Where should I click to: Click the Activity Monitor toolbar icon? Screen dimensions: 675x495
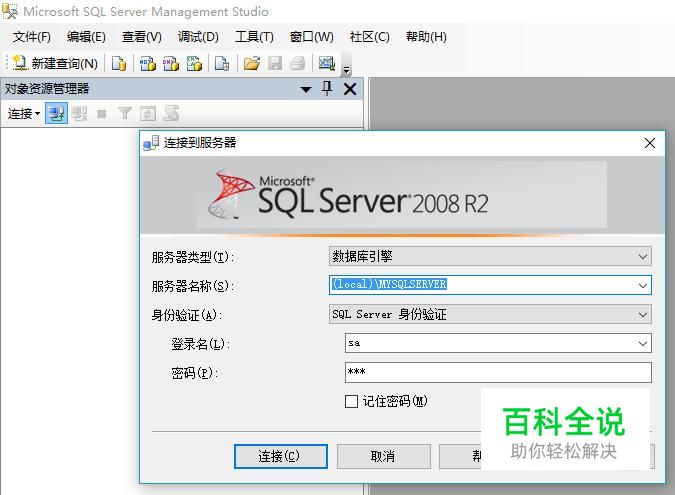[327, 63]
